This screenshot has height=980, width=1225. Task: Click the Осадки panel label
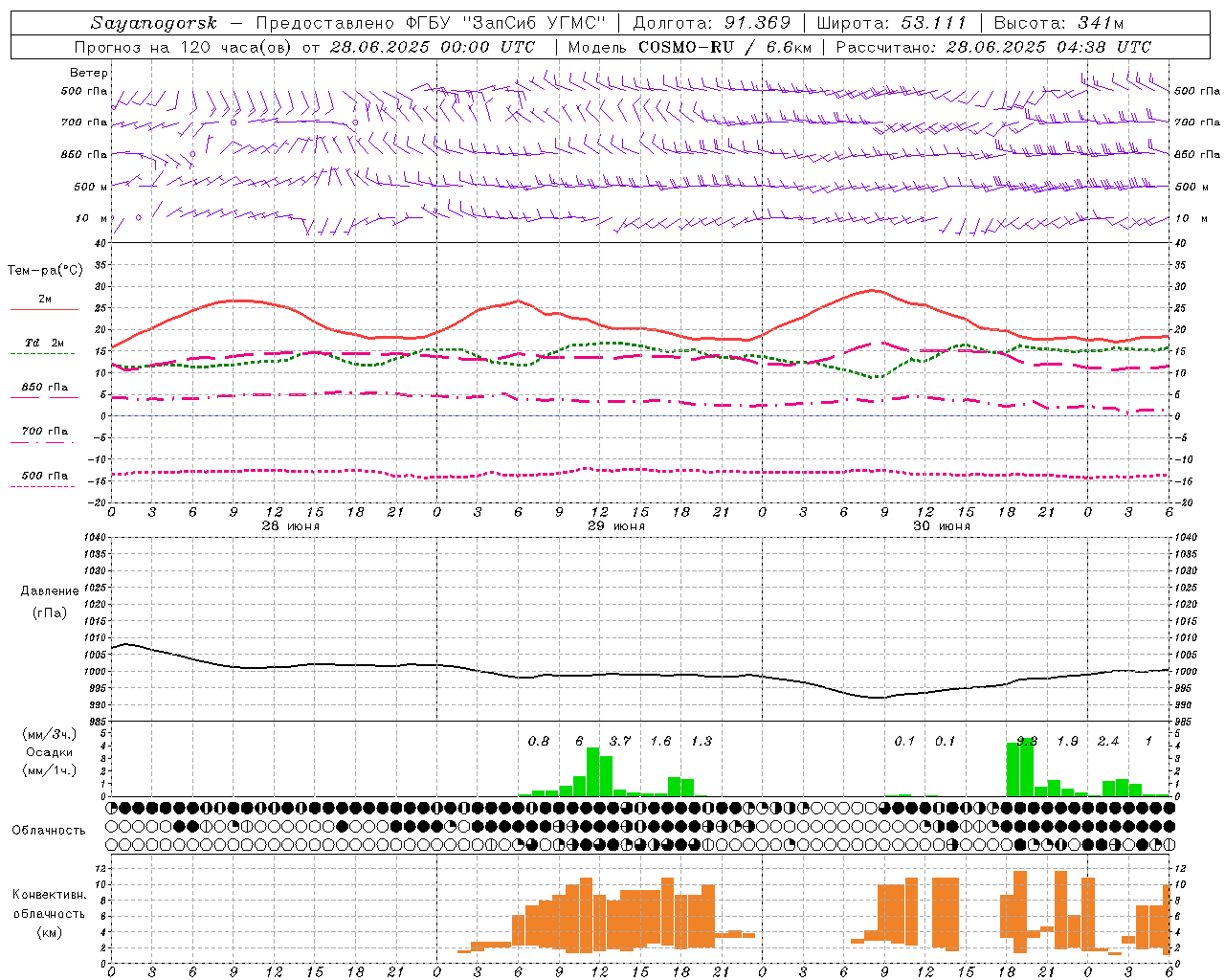click(49, 752)
